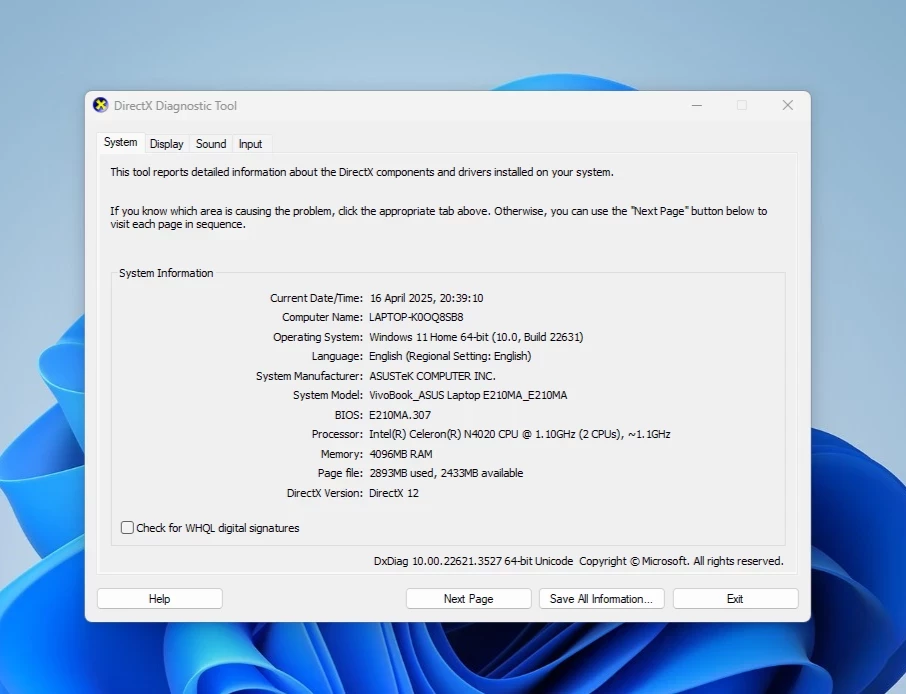Click the DirectX Diagnostic Tool title icon
906x694 pixels.
[x=101, y=105]
